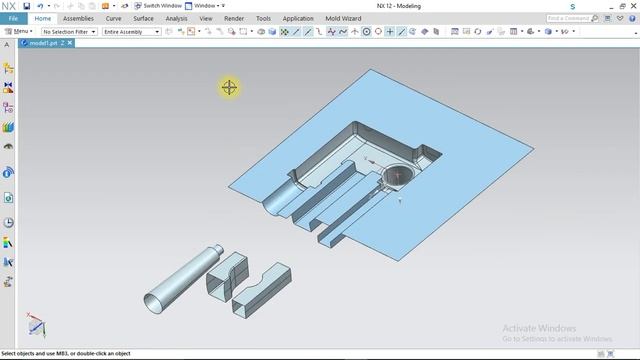640x360 pixels.
Task: Click the refresh circular arrows toolbar icon
Action: pos(478,31)
